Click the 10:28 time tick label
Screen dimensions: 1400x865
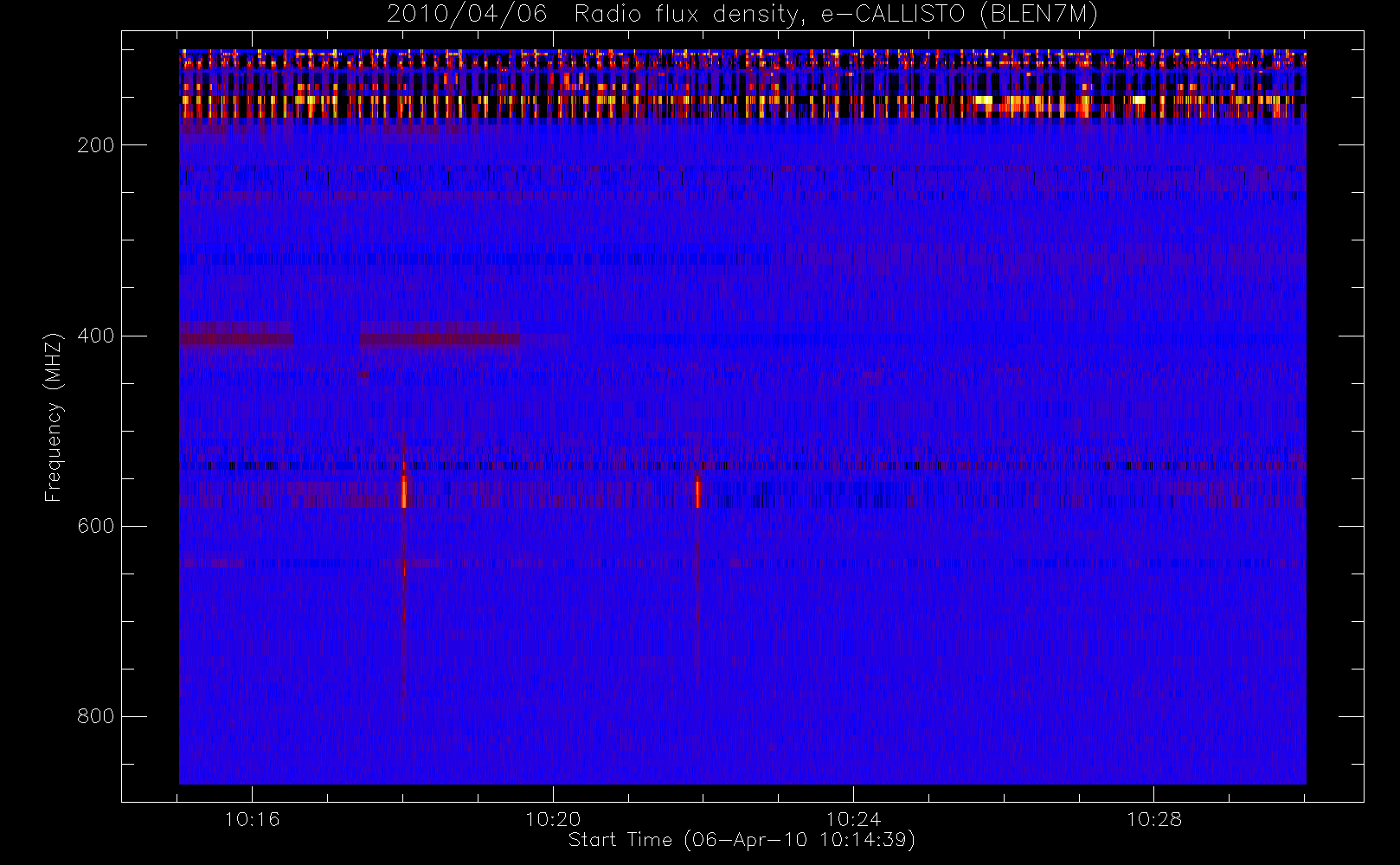1153,819
